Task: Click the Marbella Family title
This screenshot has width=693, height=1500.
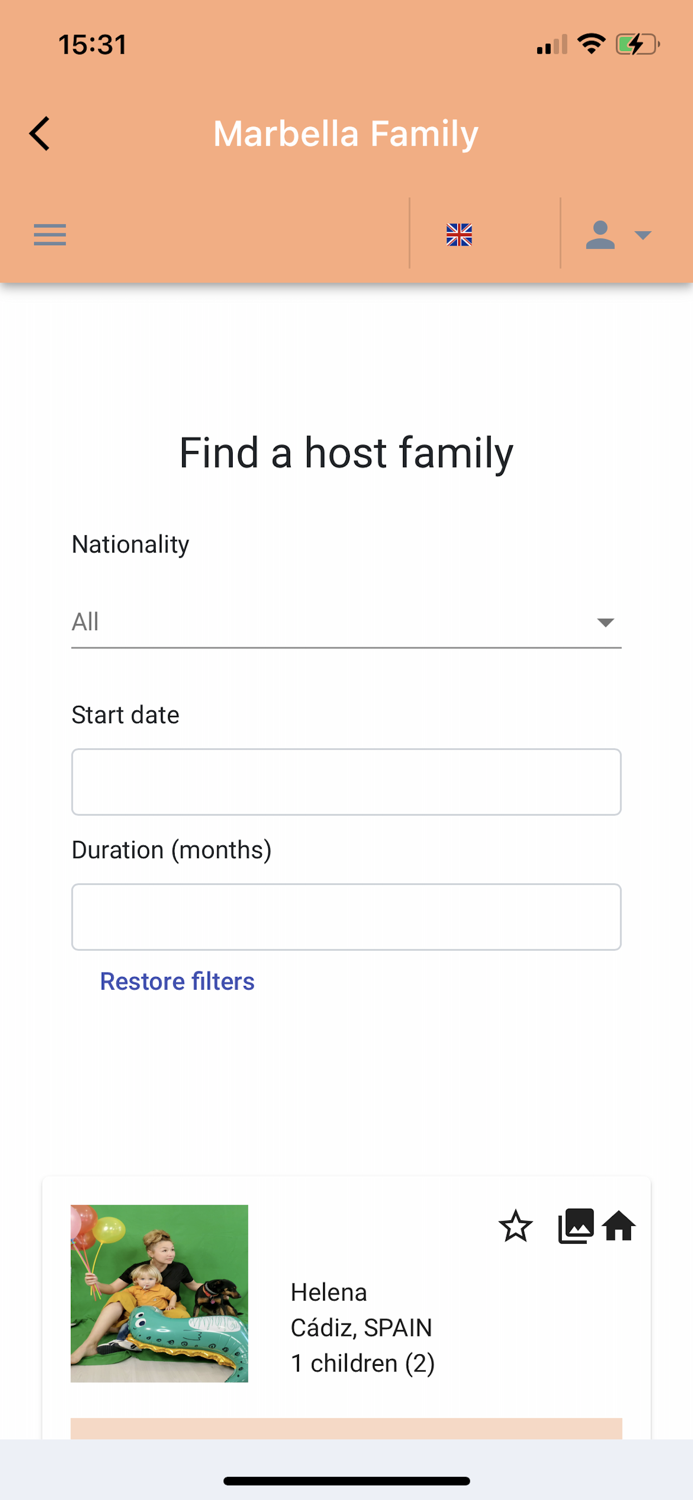Action: pos(346,134)
